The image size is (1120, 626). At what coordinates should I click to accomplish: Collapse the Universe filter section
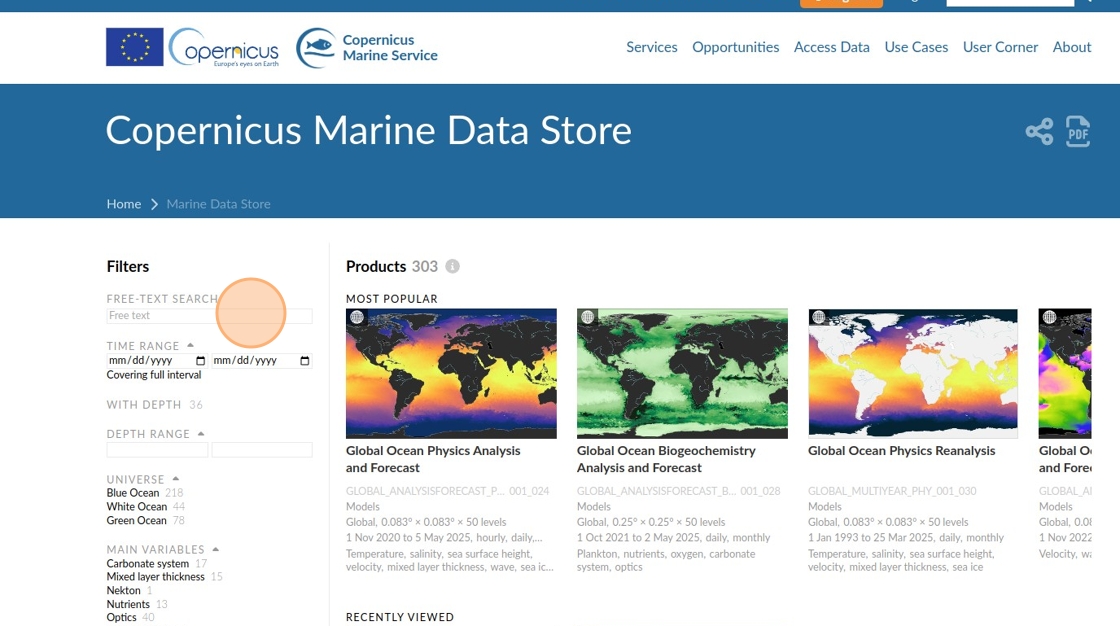click(x=176, y=479)
